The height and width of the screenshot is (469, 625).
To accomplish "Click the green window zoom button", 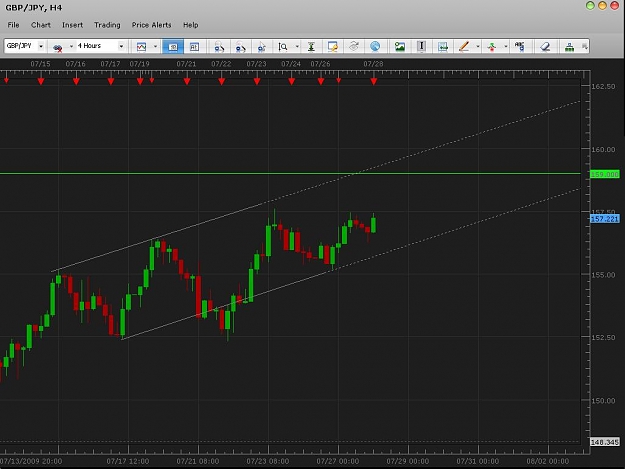I will [590, 6].
